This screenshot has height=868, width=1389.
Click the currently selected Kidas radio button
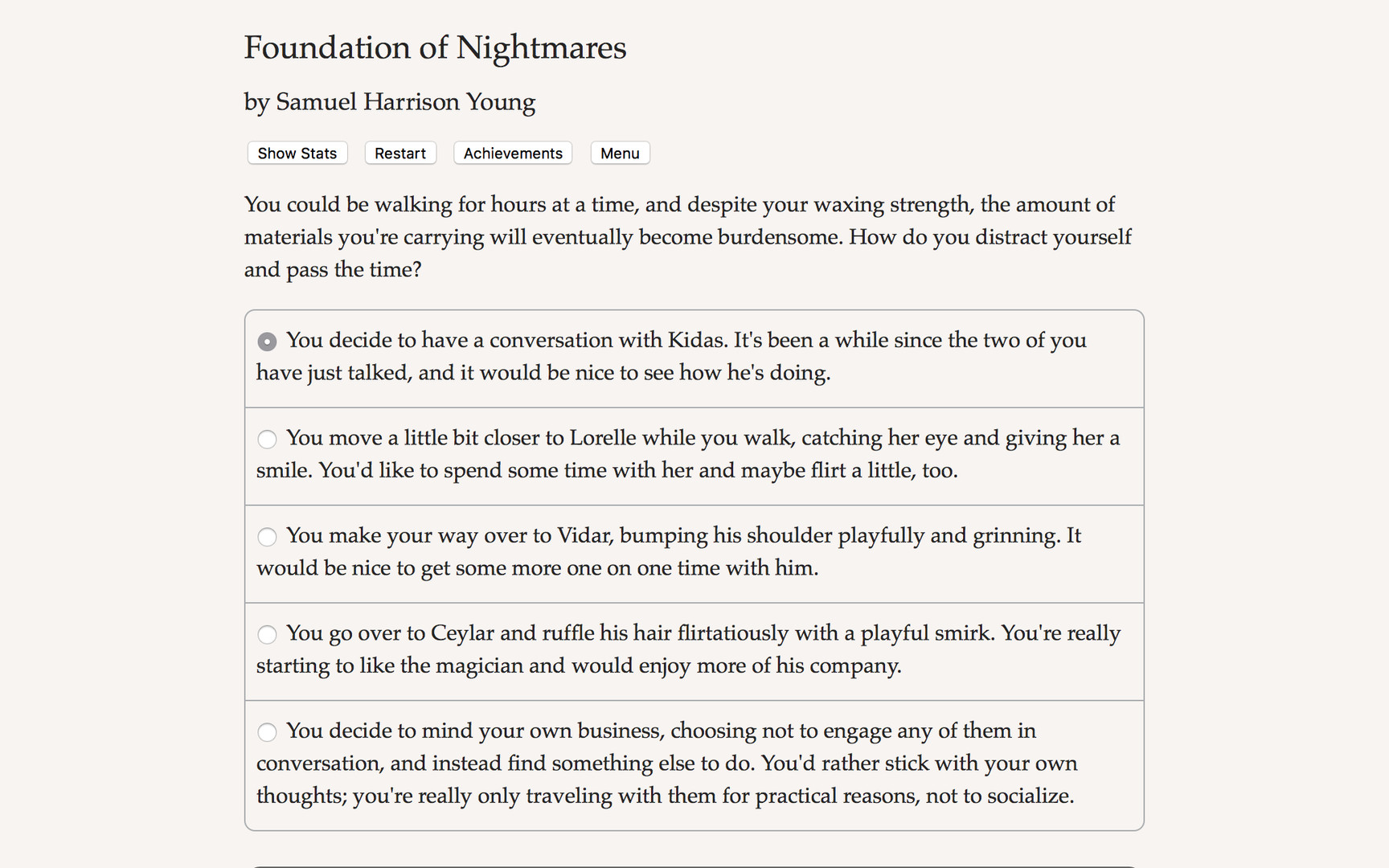point(267,341)
